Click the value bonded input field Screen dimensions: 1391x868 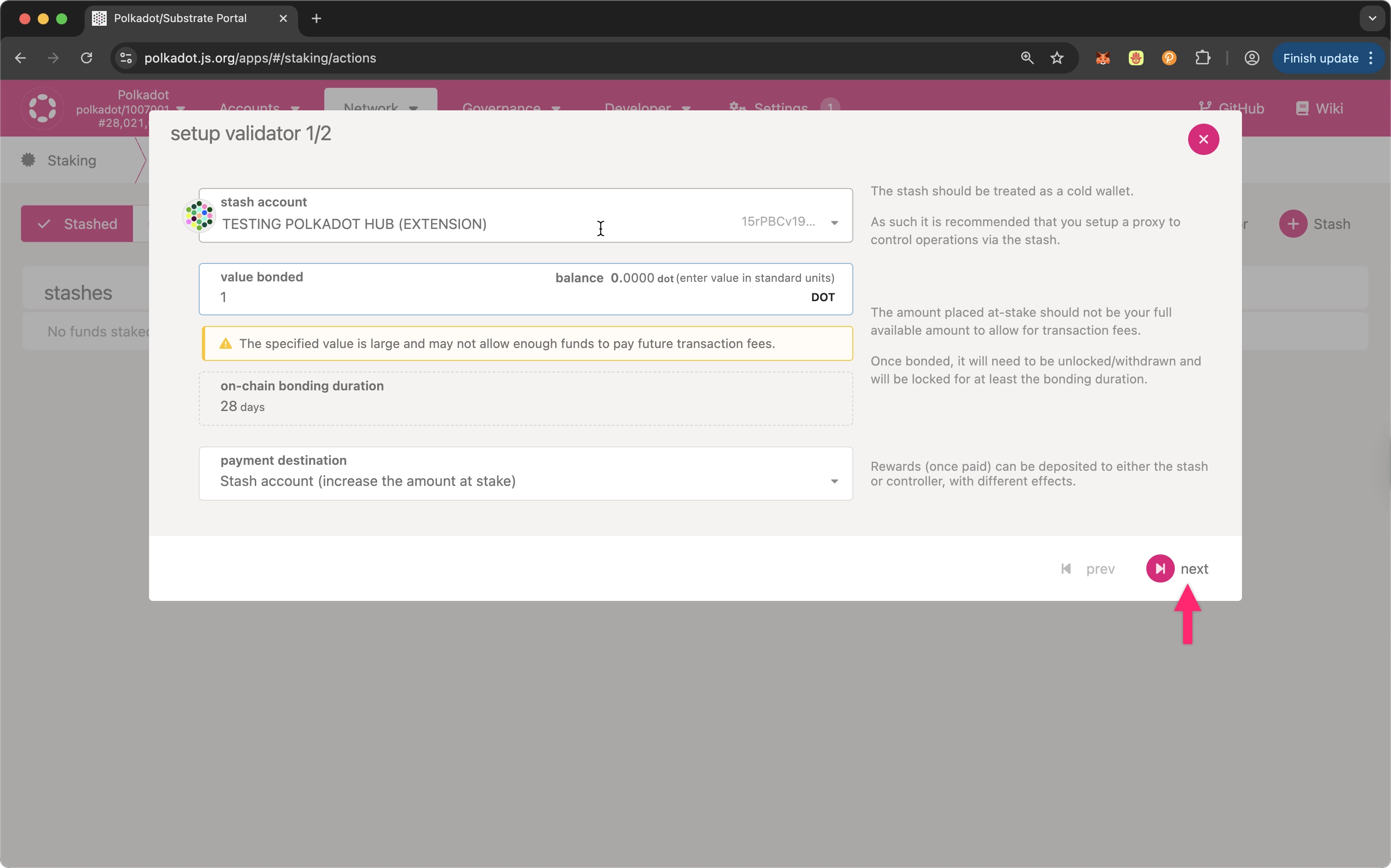506,297
